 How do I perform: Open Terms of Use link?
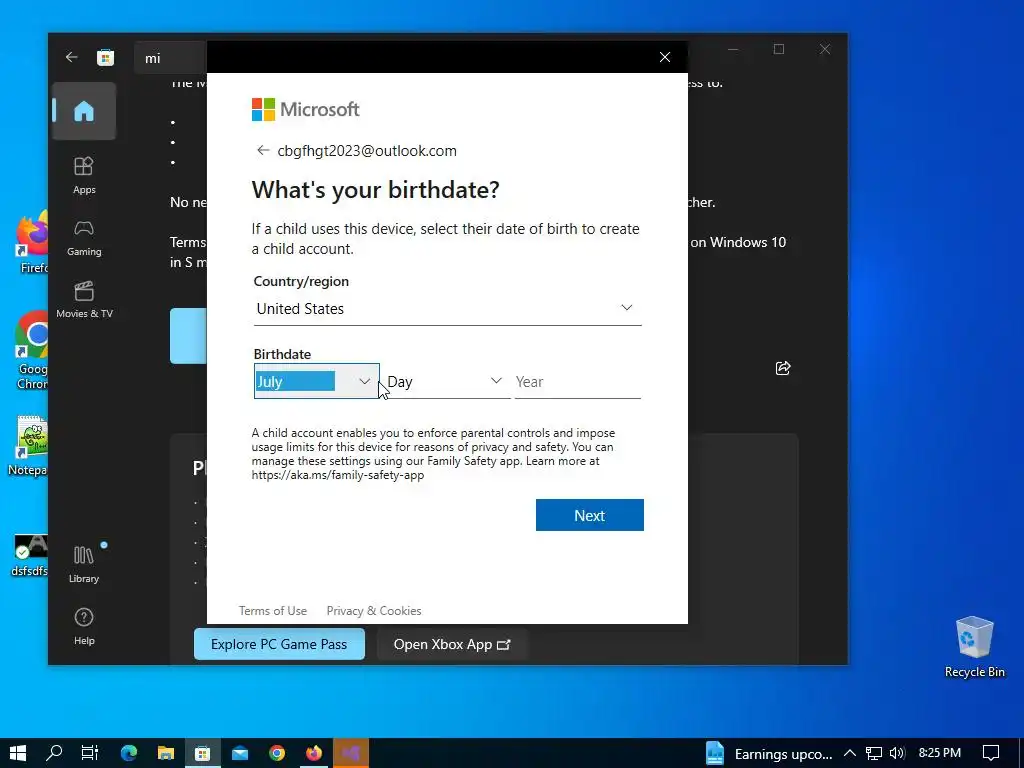(272, 611)
